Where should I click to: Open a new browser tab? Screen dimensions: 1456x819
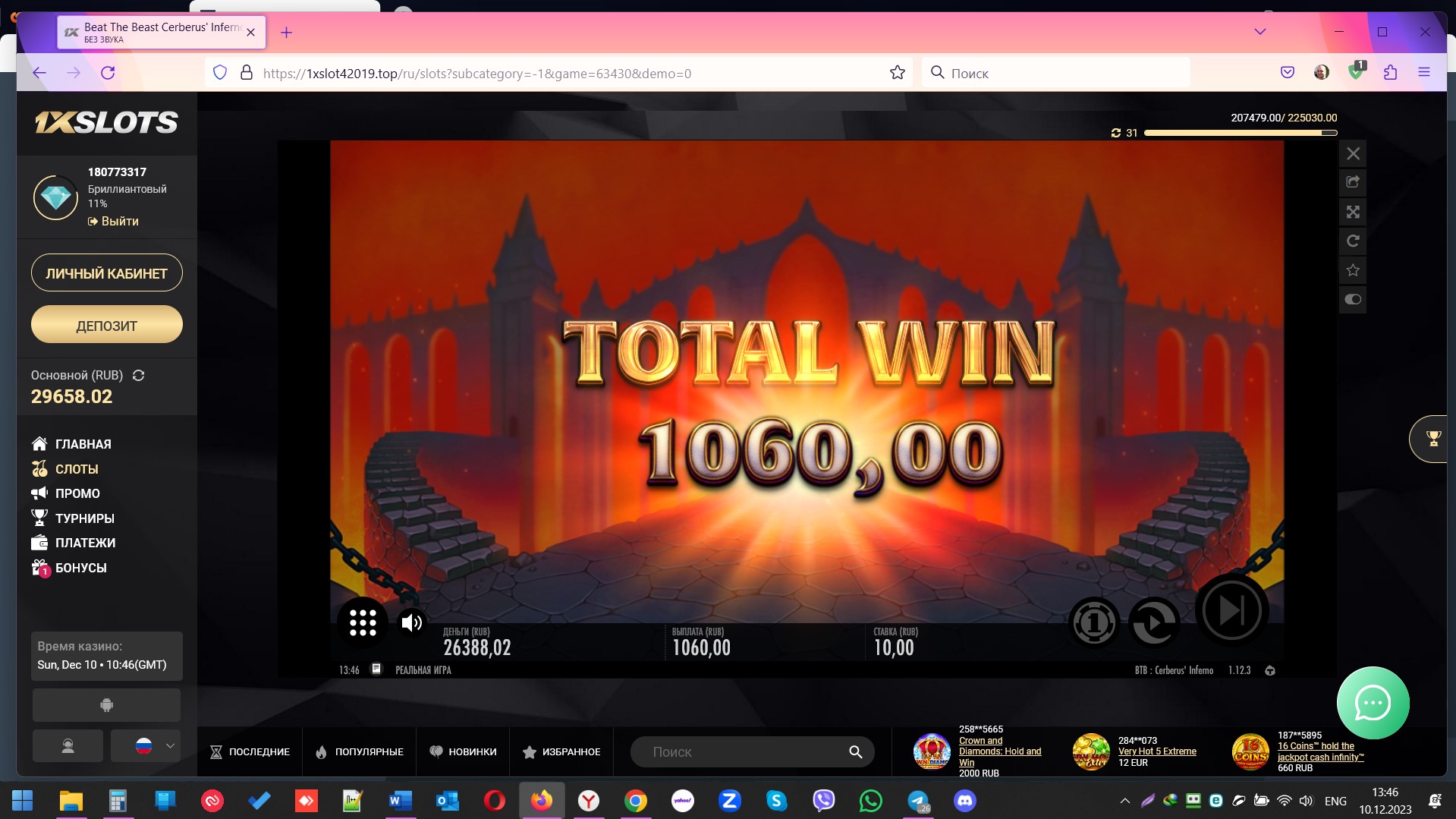pos(286,33)
